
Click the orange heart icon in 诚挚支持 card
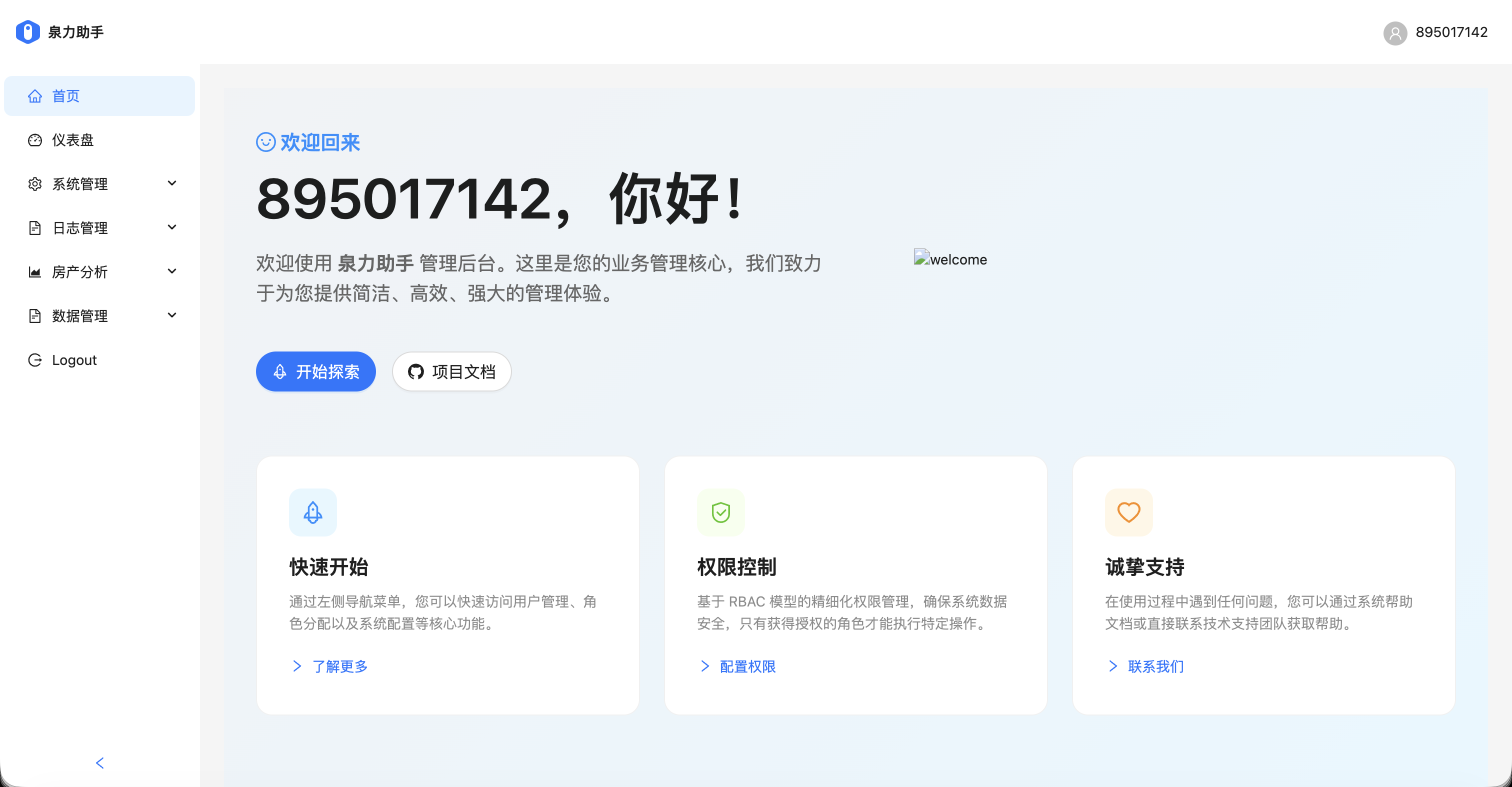(1128, 512)
